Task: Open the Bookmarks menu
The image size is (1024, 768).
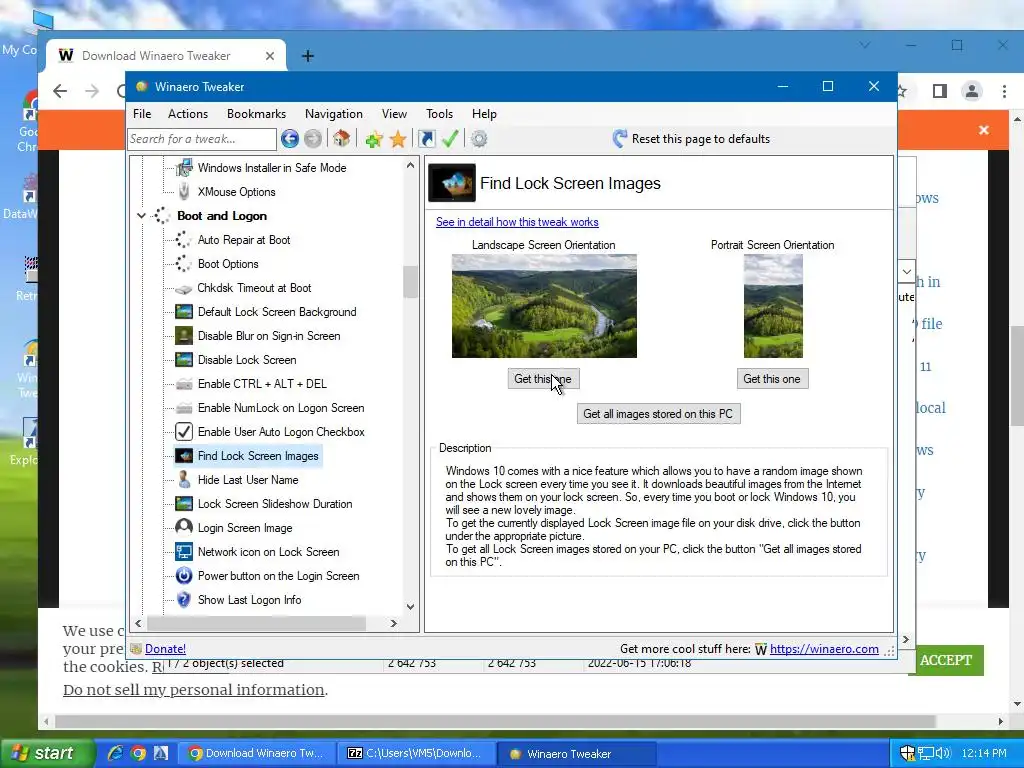Action: 256,114
